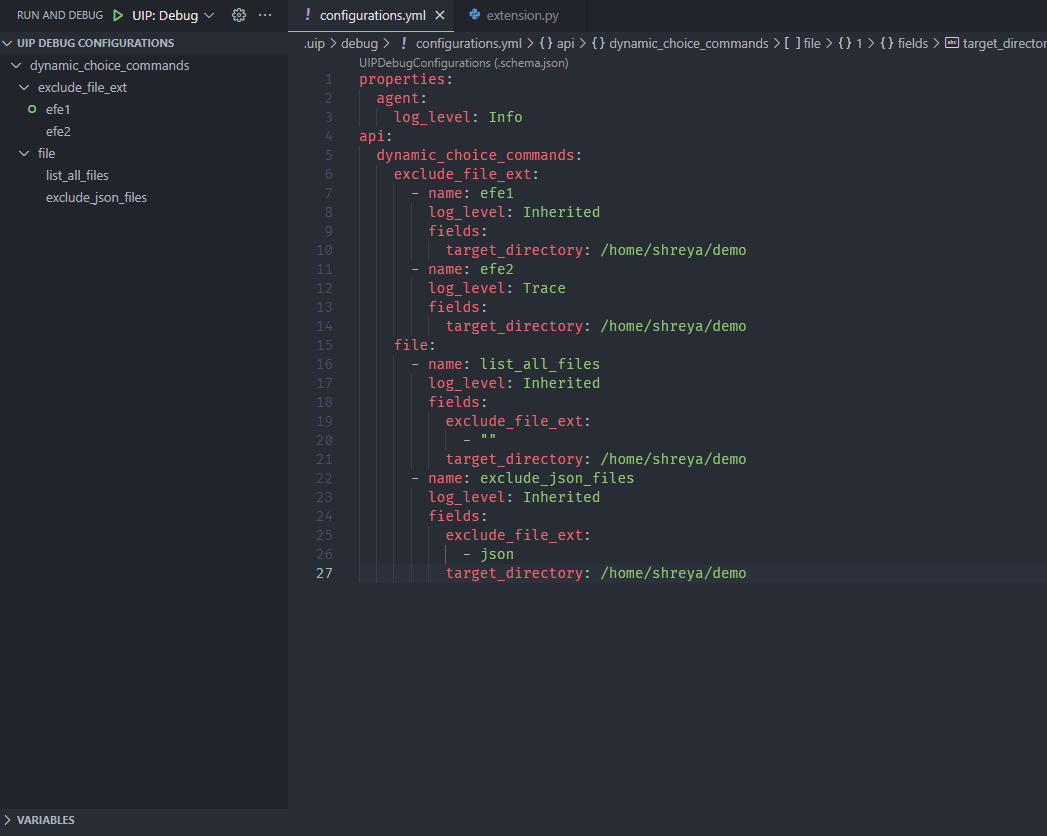Select efe2 debug configuration
Viewport: 1047px width, 836px height.
coord(58,131)
